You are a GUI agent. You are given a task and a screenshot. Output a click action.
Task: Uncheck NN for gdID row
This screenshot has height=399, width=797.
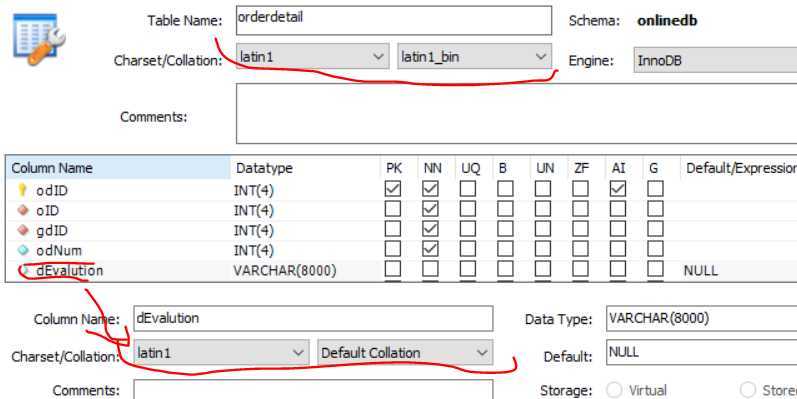430,229
